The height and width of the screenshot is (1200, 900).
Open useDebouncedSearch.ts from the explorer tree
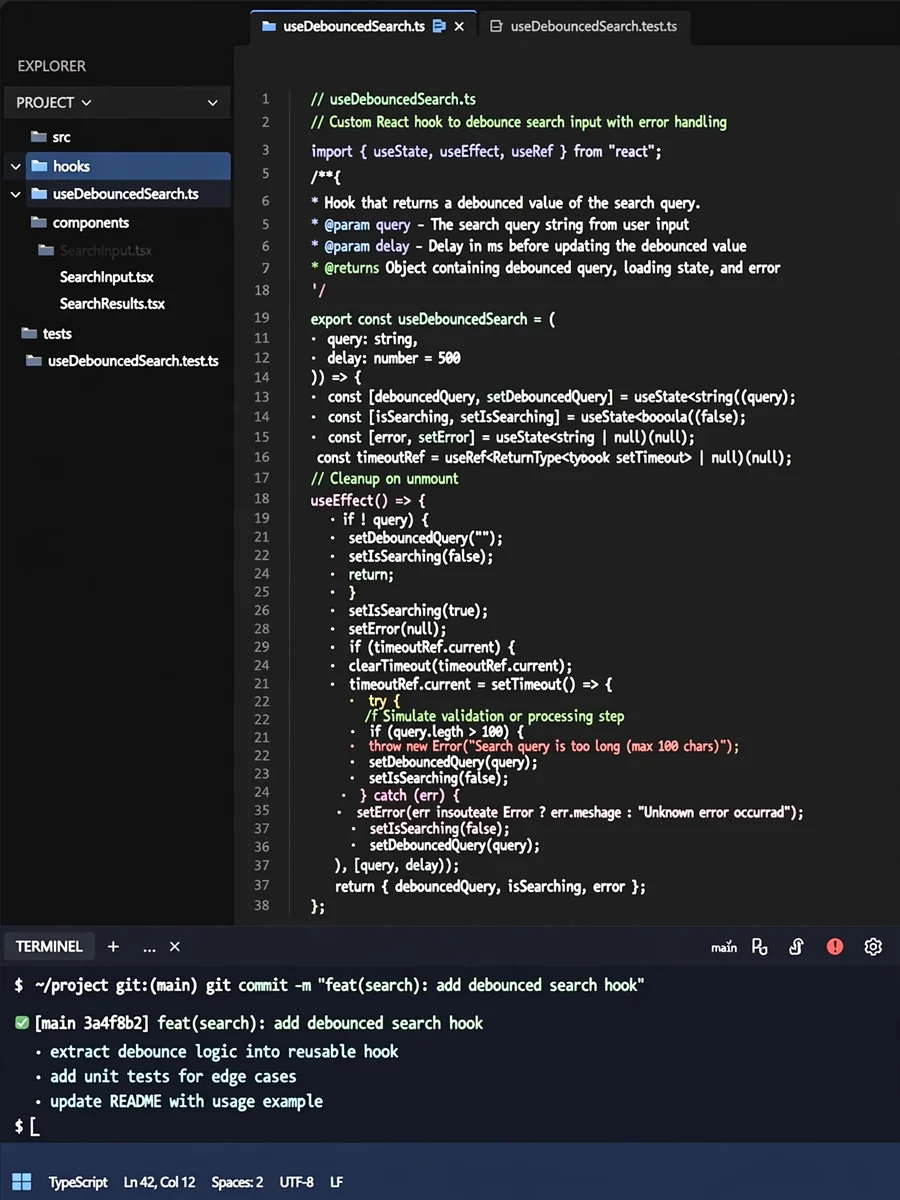coord(126,194)
